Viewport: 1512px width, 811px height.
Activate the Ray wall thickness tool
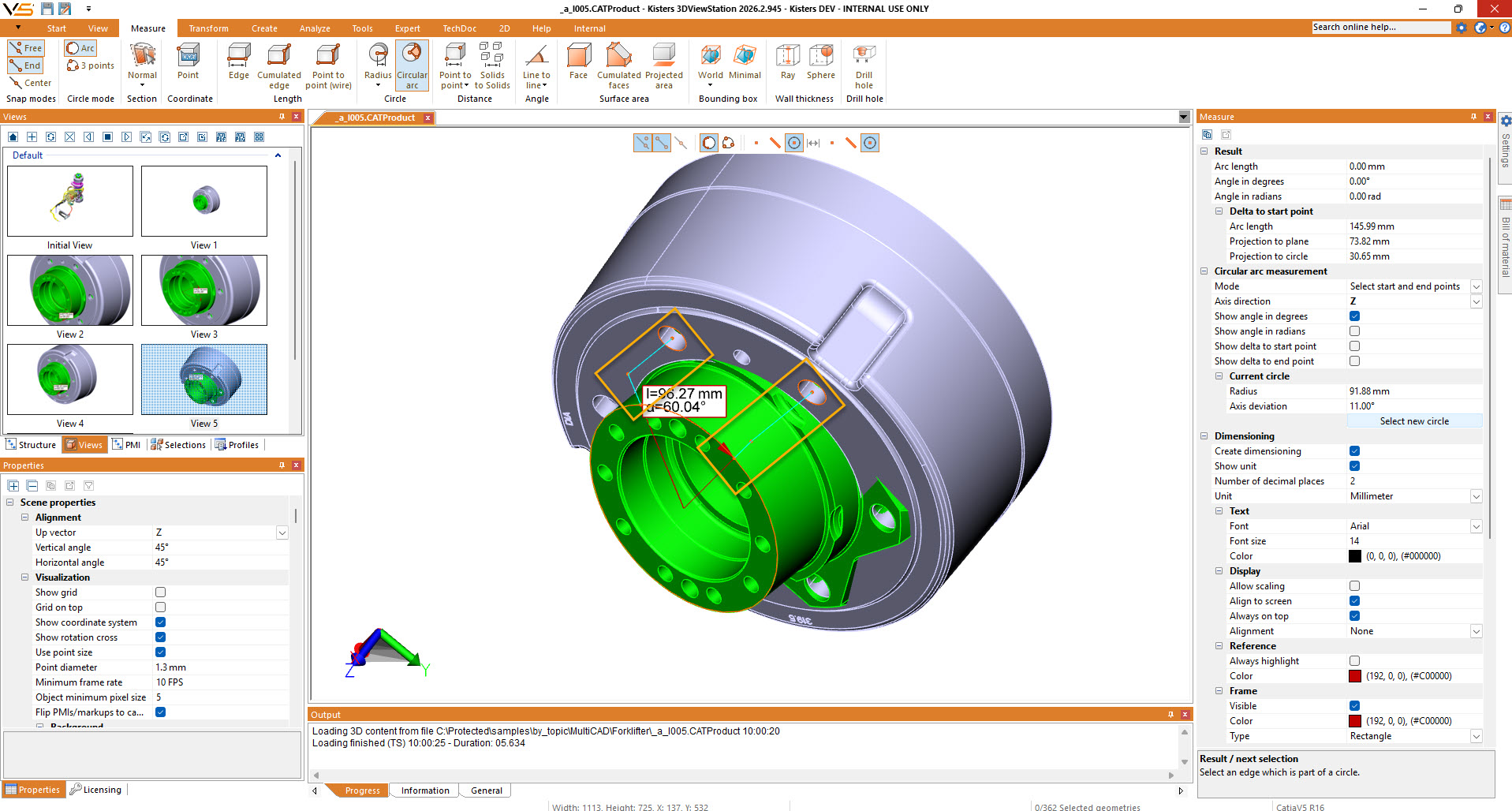pyautogui.click(x=788, y=62)
